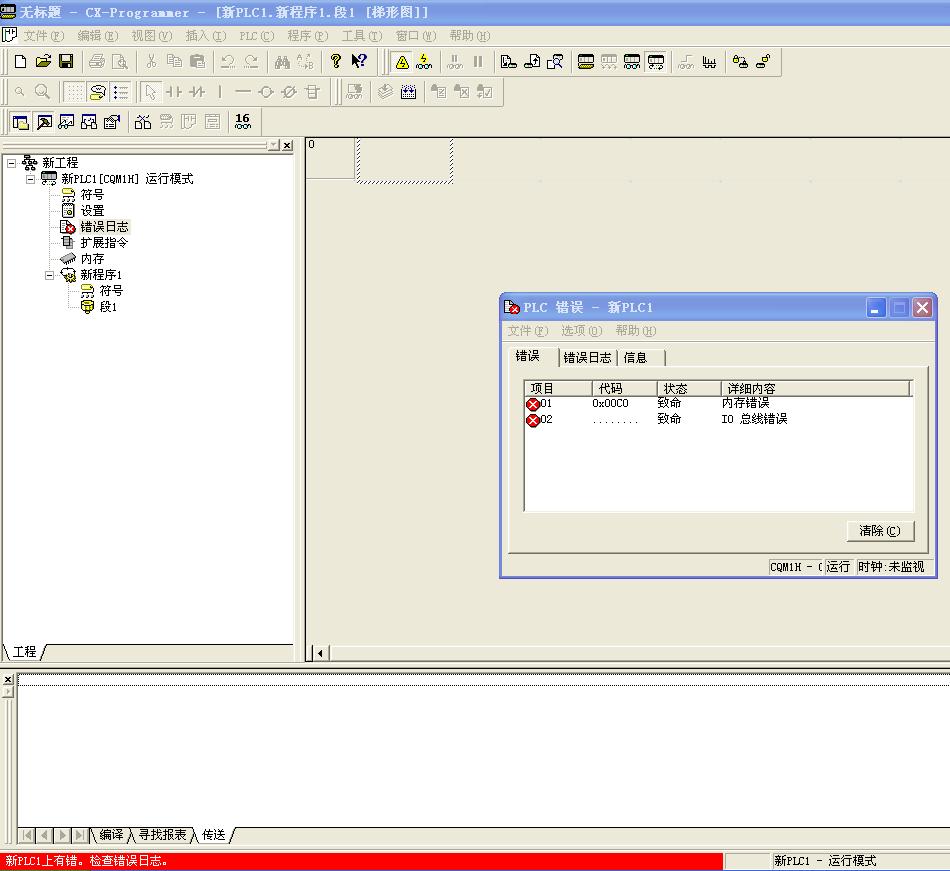Select the normally-closed contact tool
950x871 pixels.
coord(197,92)
